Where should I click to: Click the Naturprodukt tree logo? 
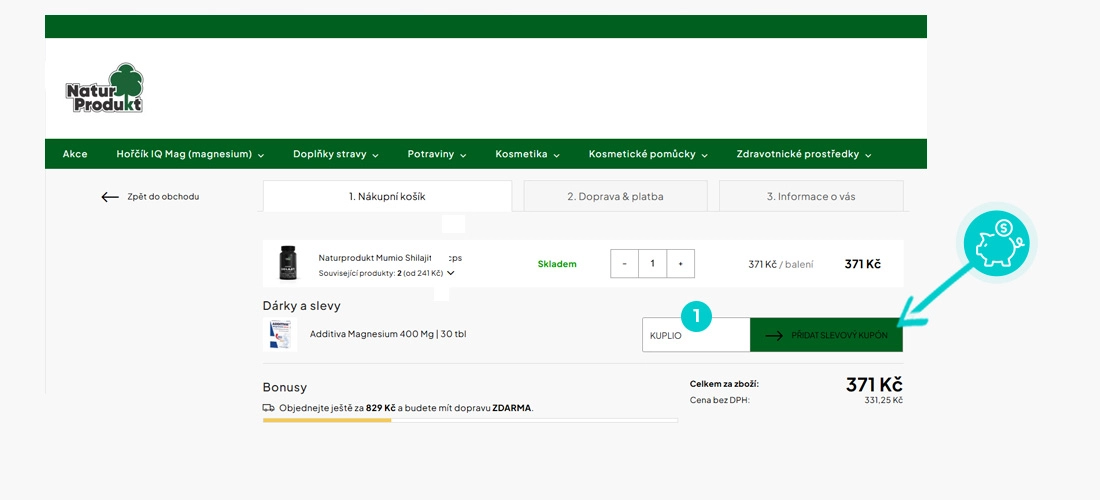(x=105, y=88)
